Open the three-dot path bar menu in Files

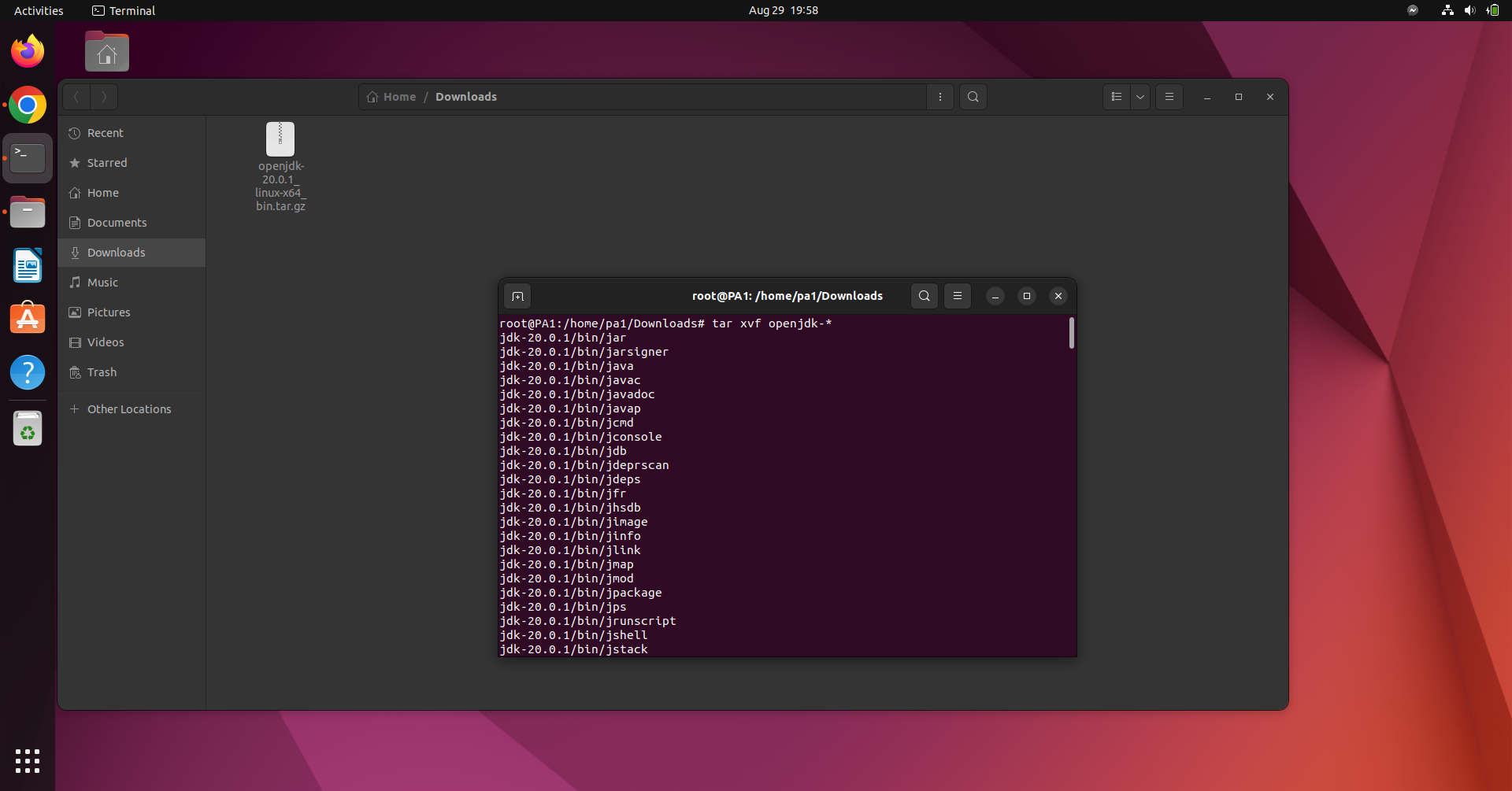[940, 96]
